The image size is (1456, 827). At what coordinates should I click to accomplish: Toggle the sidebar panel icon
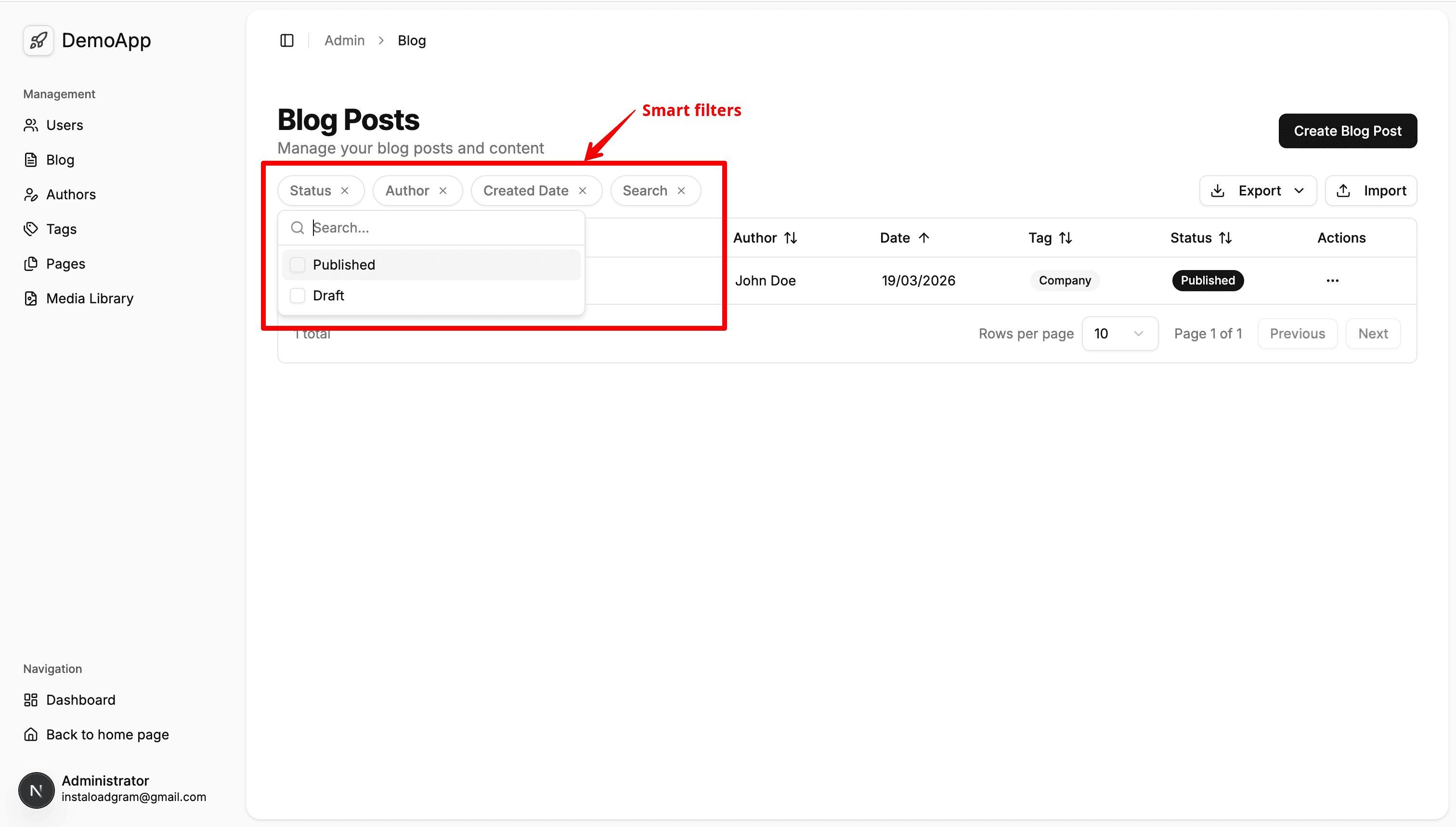[287, 40]
